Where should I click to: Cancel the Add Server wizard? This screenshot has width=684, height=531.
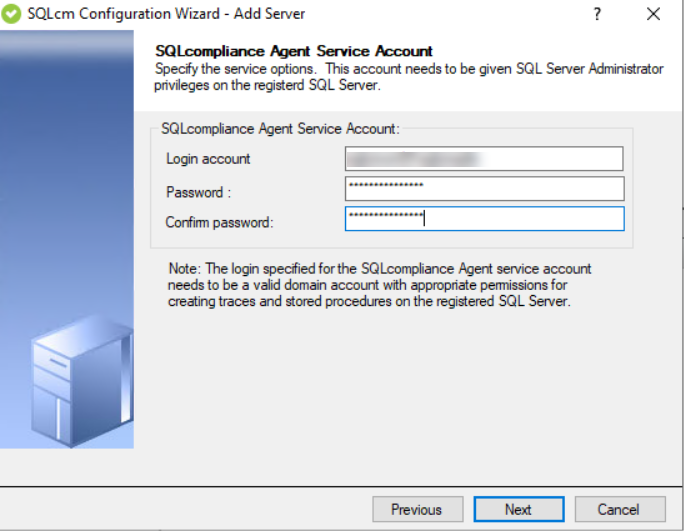pyautogui.click(x=619, y=509)
